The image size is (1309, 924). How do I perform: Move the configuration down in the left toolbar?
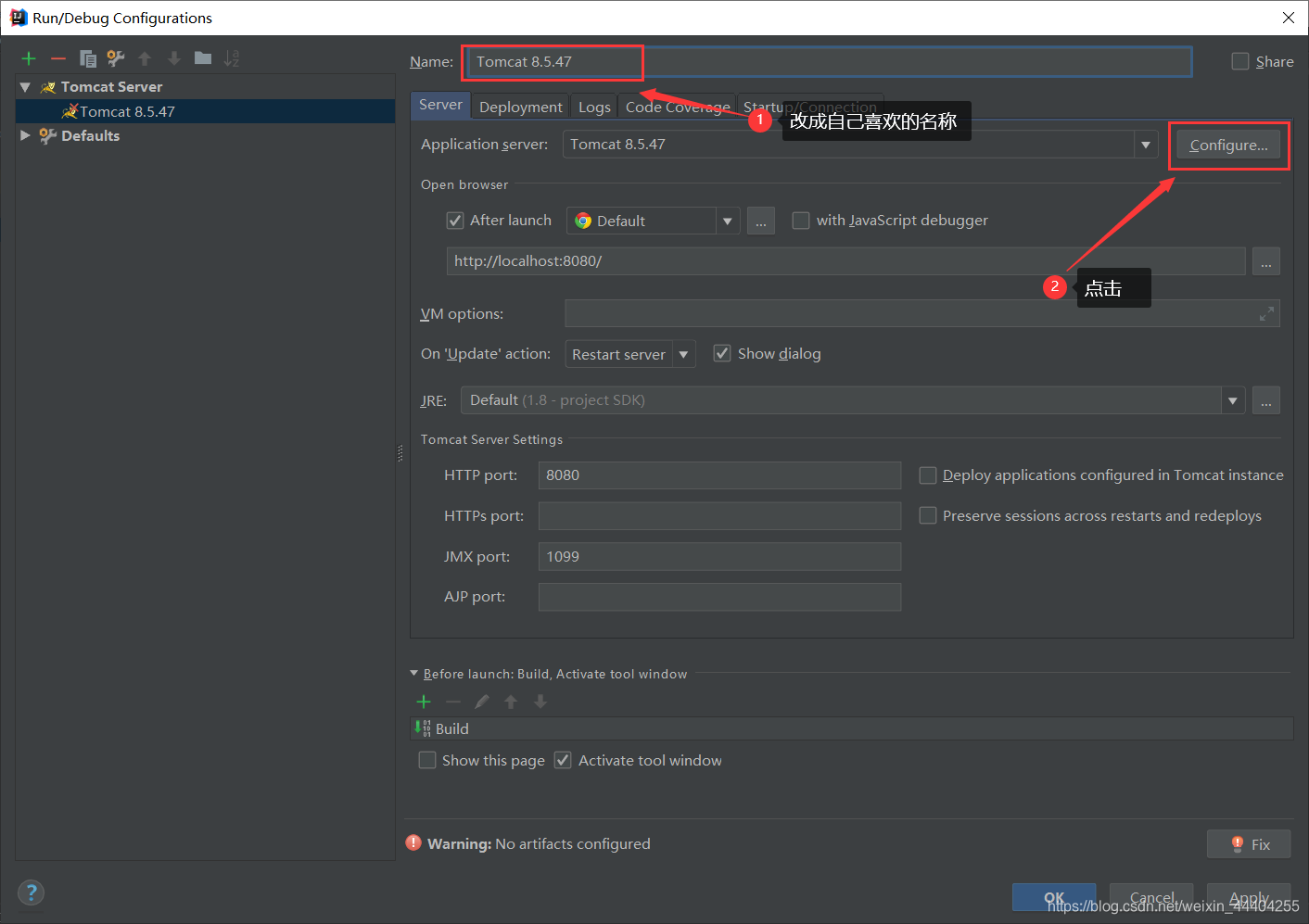pyautogui.click(x=173, y=58)
